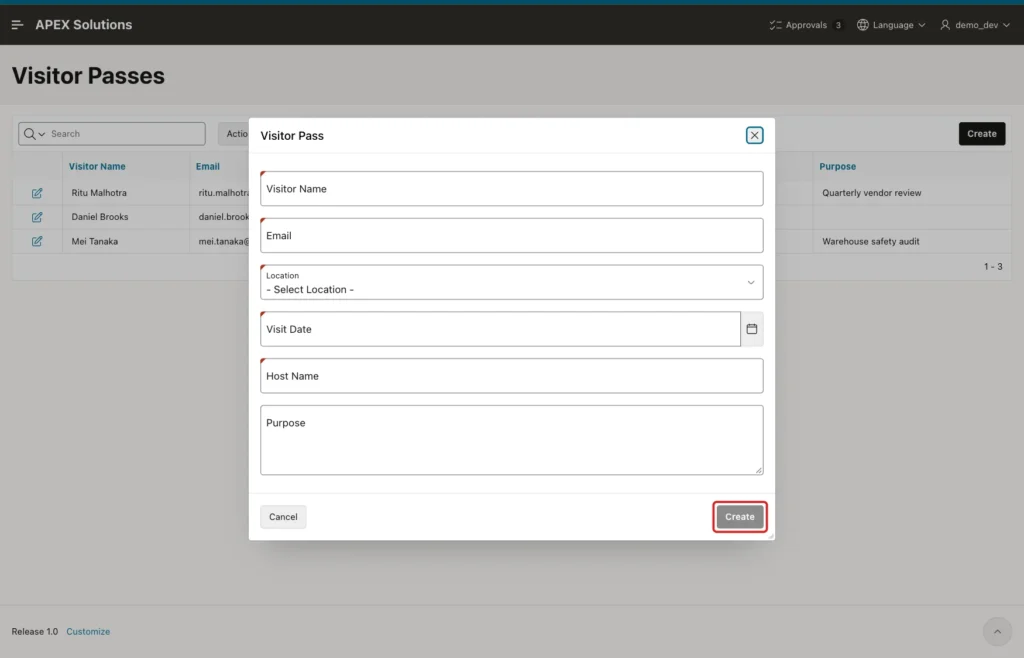Open the hamburger navigation menu
Screen dimensions: 1024x658
pos(17,25)
